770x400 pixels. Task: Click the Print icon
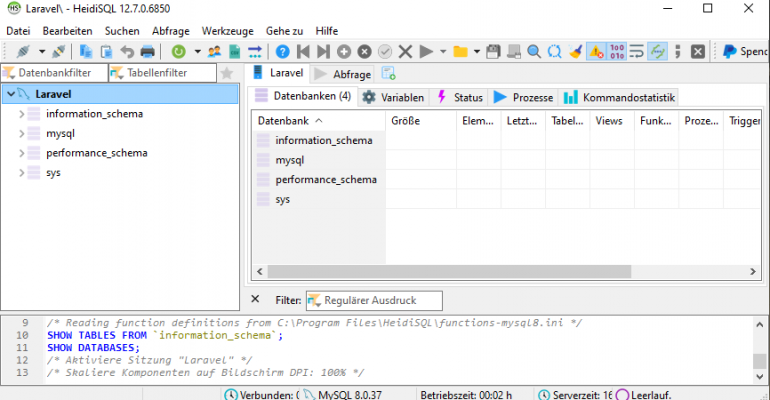pyautogui.click(x=148, y=52)
